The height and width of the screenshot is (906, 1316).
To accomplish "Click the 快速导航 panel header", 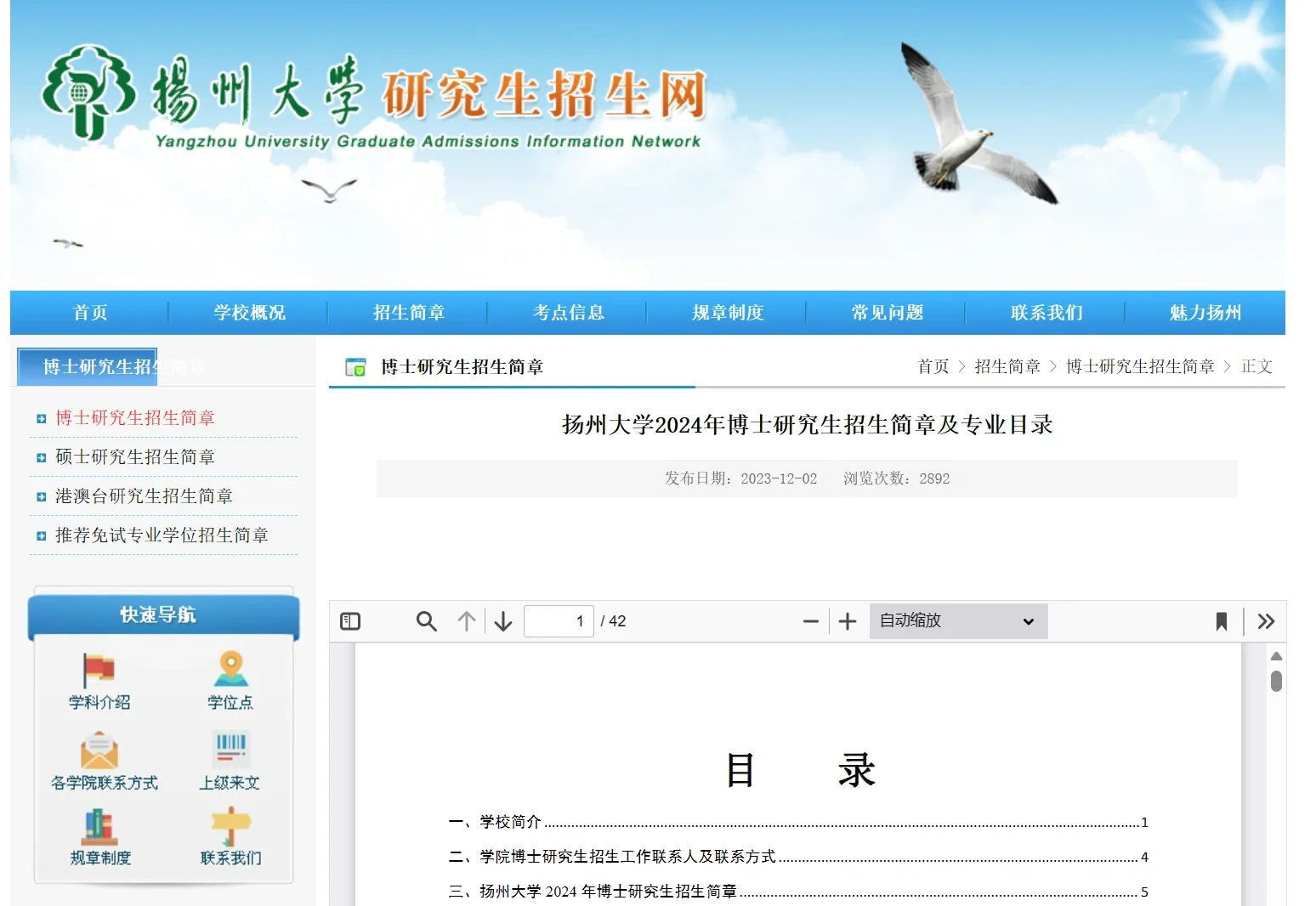I will (164, 615).
